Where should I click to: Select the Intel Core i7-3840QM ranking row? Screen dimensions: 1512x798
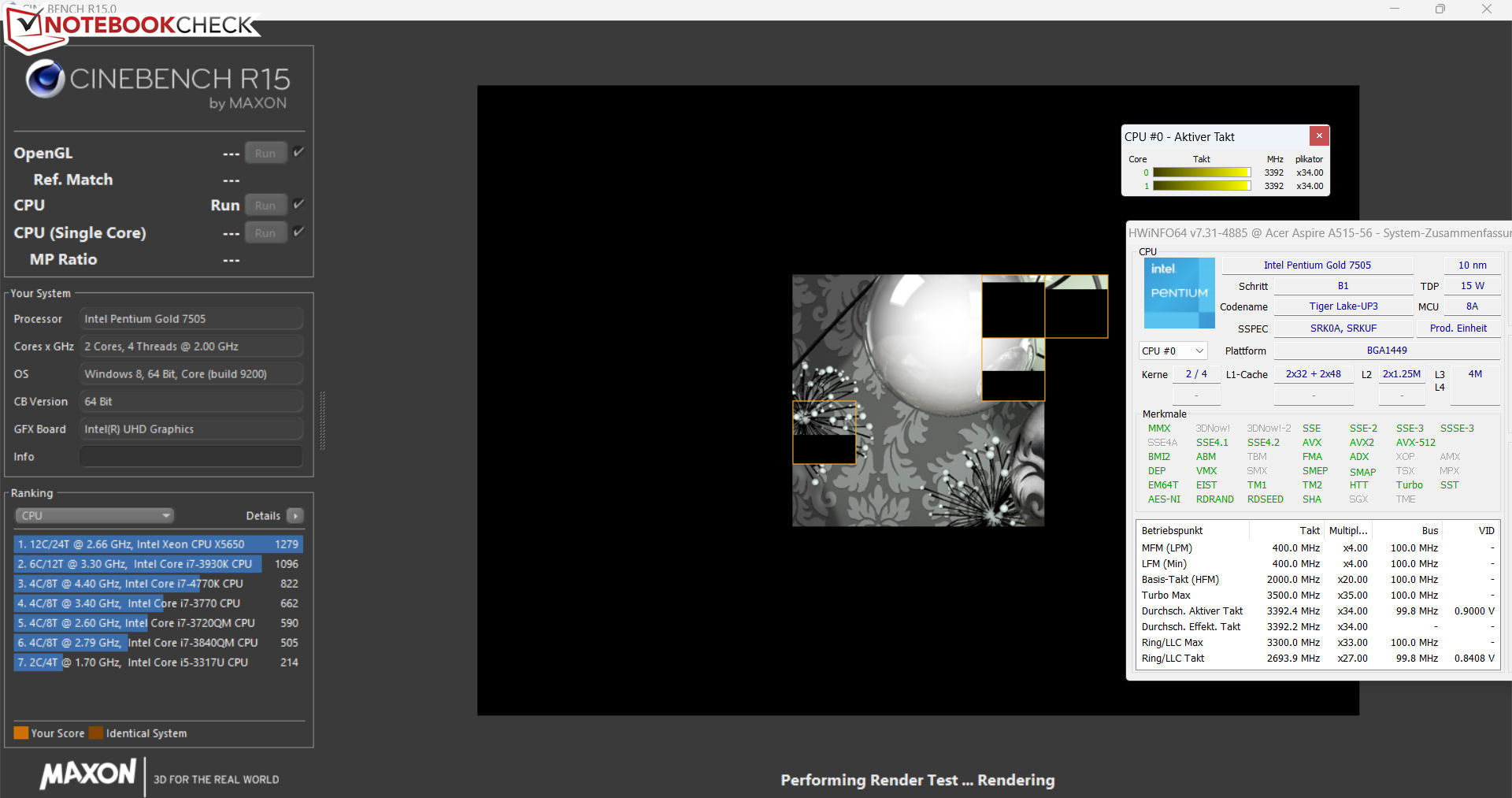pos(158,643)
